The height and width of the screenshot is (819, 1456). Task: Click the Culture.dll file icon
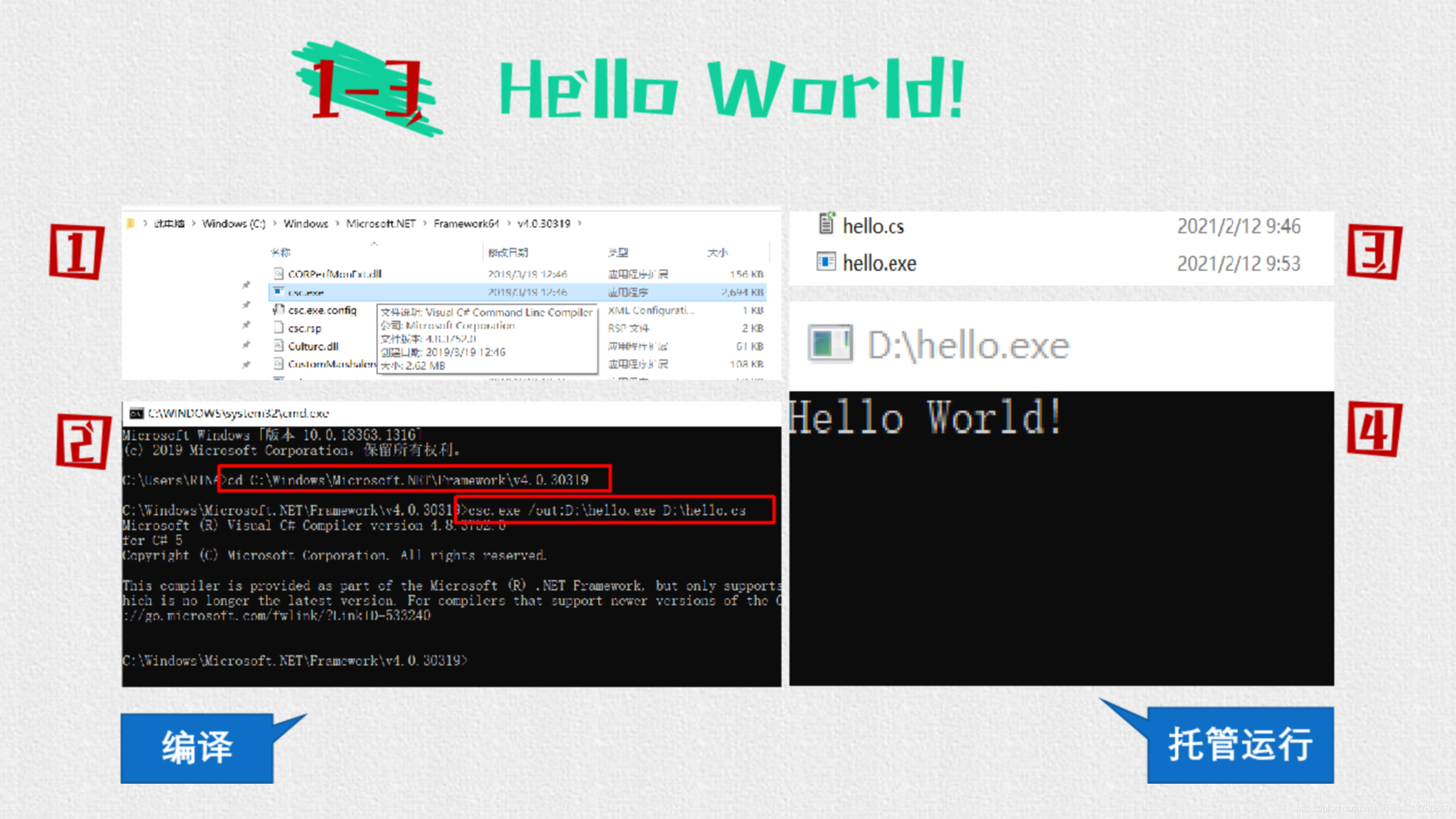(278, 346)
